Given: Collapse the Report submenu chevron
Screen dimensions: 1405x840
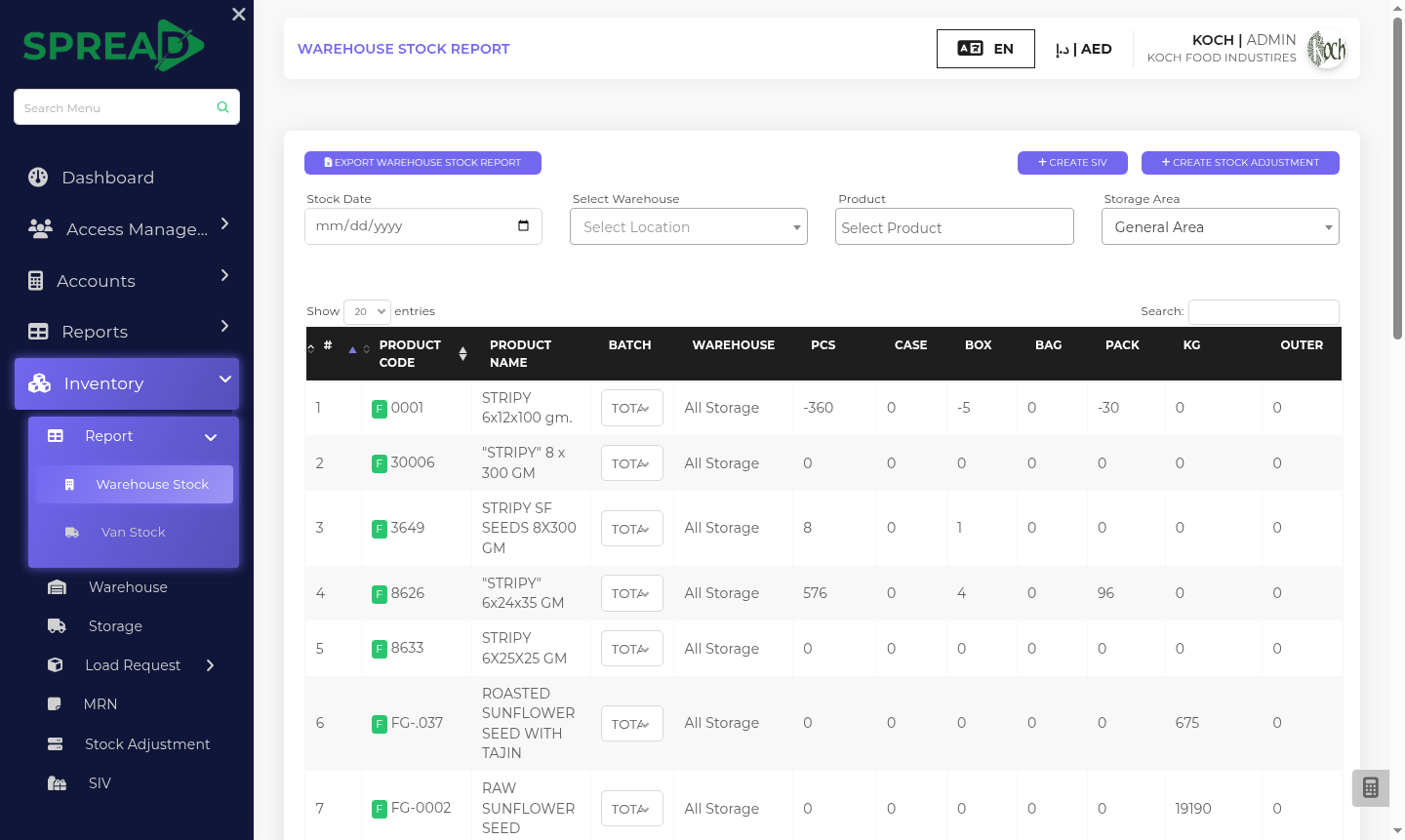Looking at the screenshot, I should point(211,437).
